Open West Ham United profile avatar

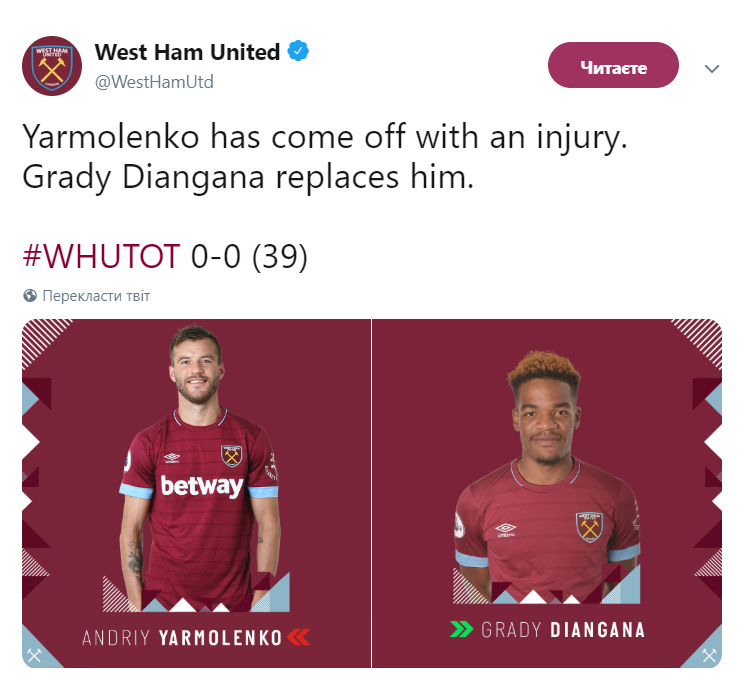(x=52, y=66)
